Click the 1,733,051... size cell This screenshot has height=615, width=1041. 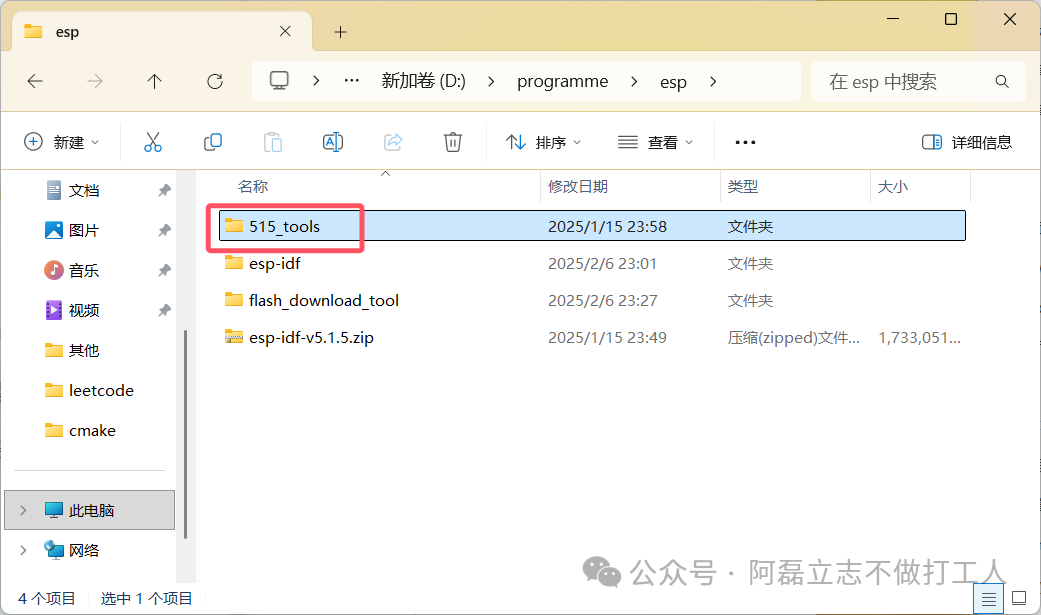tap(920, 337)
